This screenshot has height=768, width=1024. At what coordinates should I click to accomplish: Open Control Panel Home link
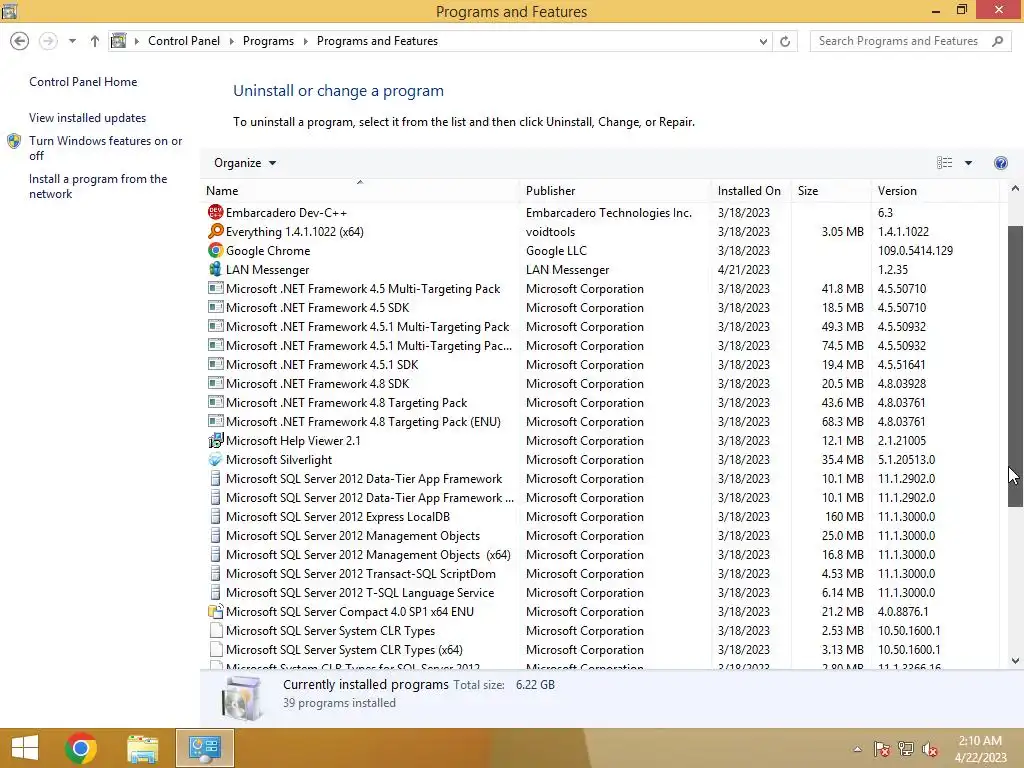[x=83, y=82]
